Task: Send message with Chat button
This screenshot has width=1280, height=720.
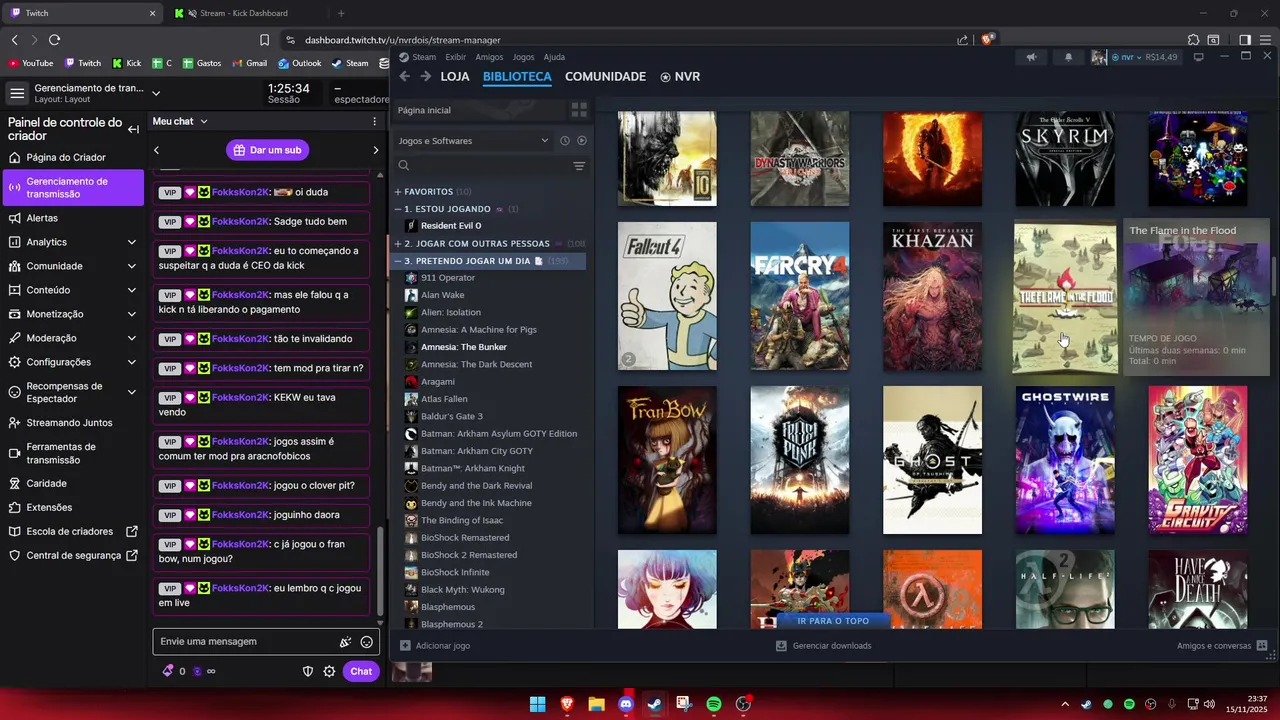Action: 361,672
